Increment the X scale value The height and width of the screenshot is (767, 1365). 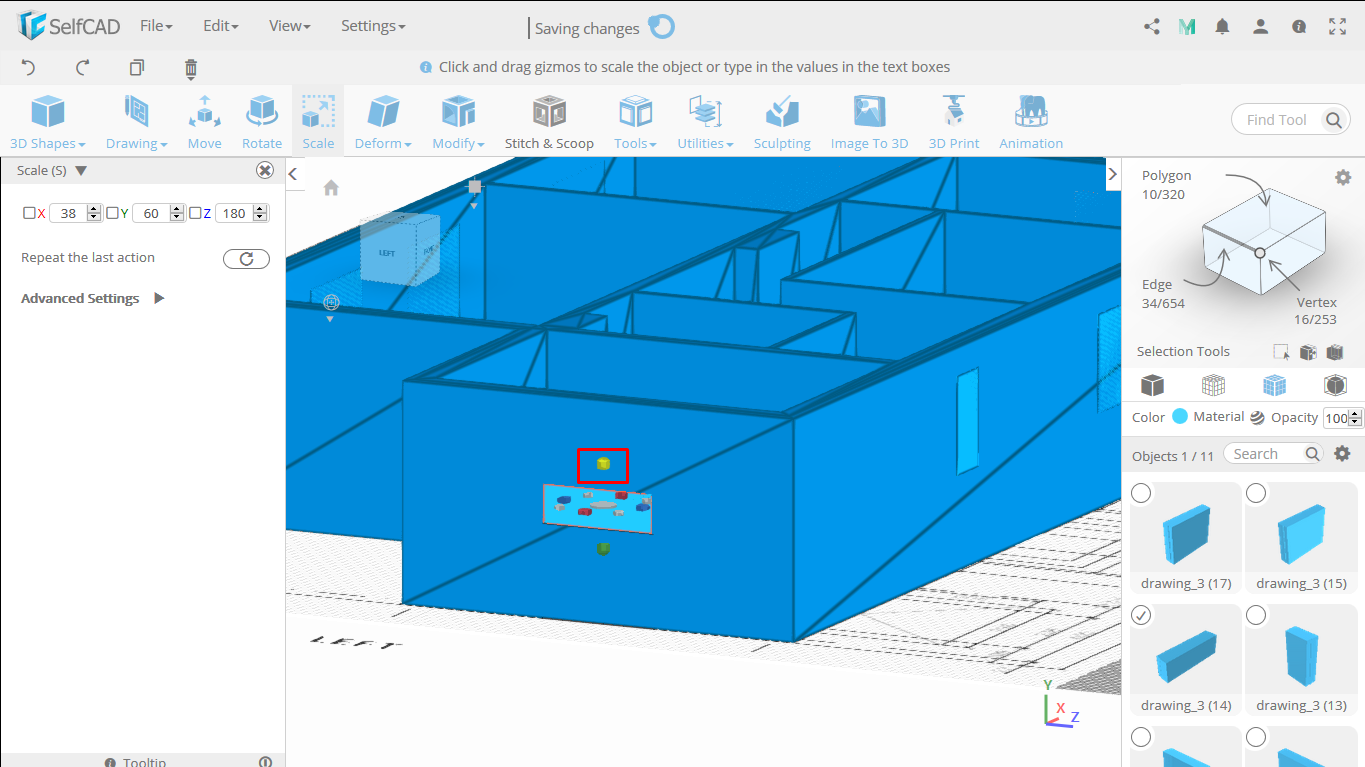[94, 209]
